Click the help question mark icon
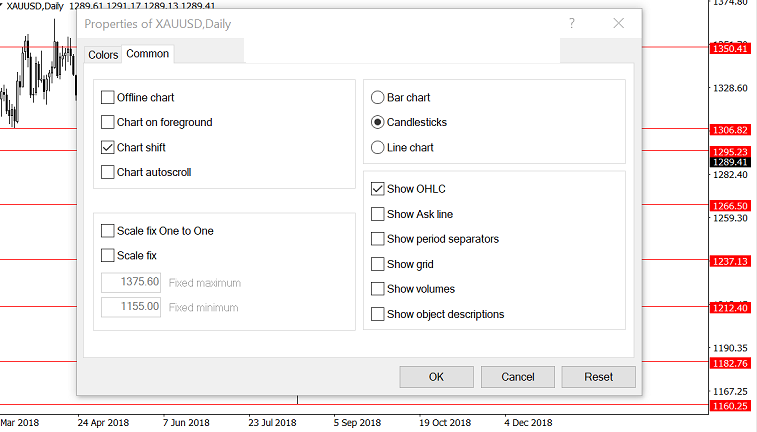757x432 pixels. point(572,23)
